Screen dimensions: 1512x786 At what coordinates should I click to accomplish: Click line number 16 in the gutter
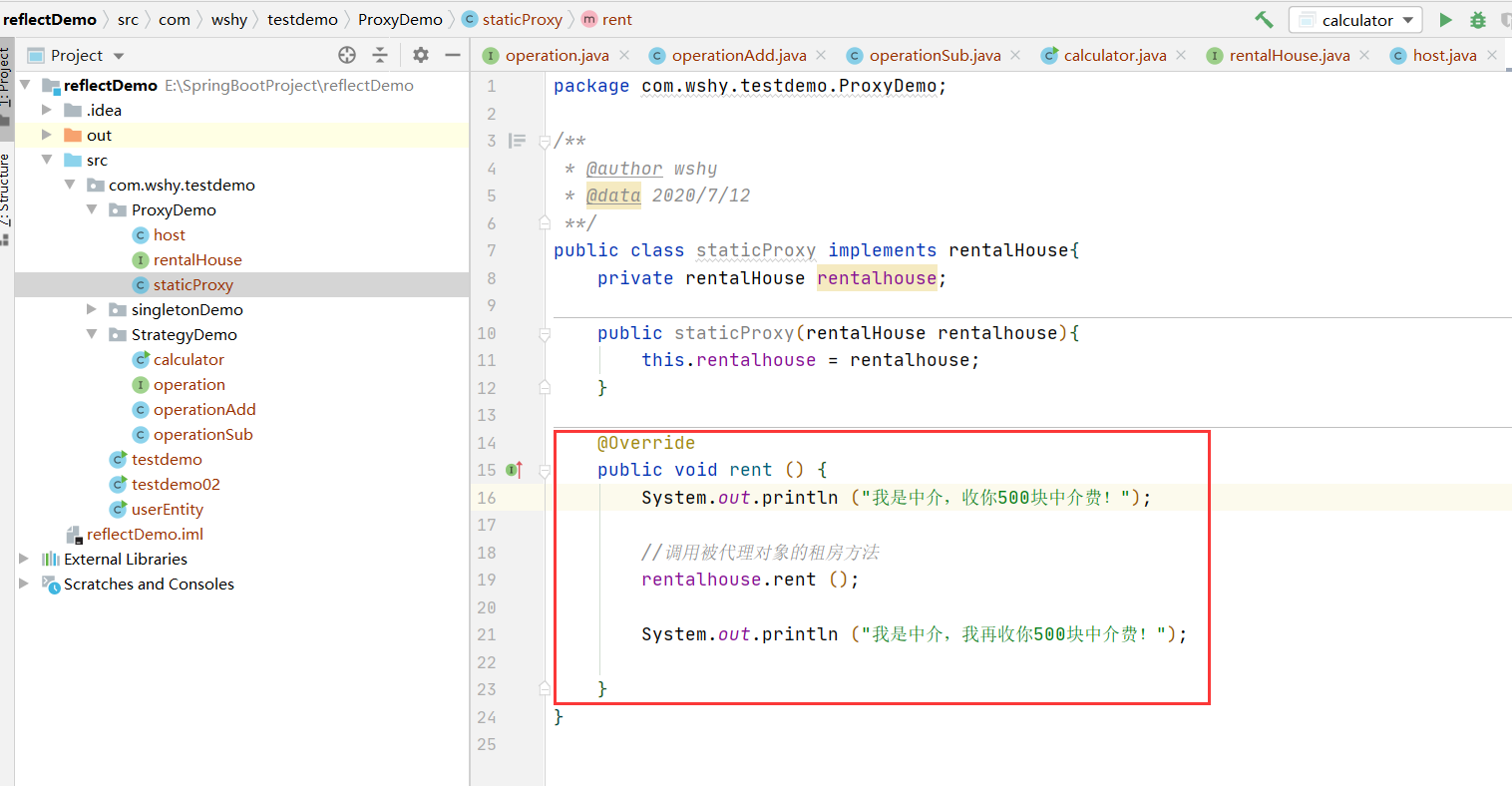487,498
